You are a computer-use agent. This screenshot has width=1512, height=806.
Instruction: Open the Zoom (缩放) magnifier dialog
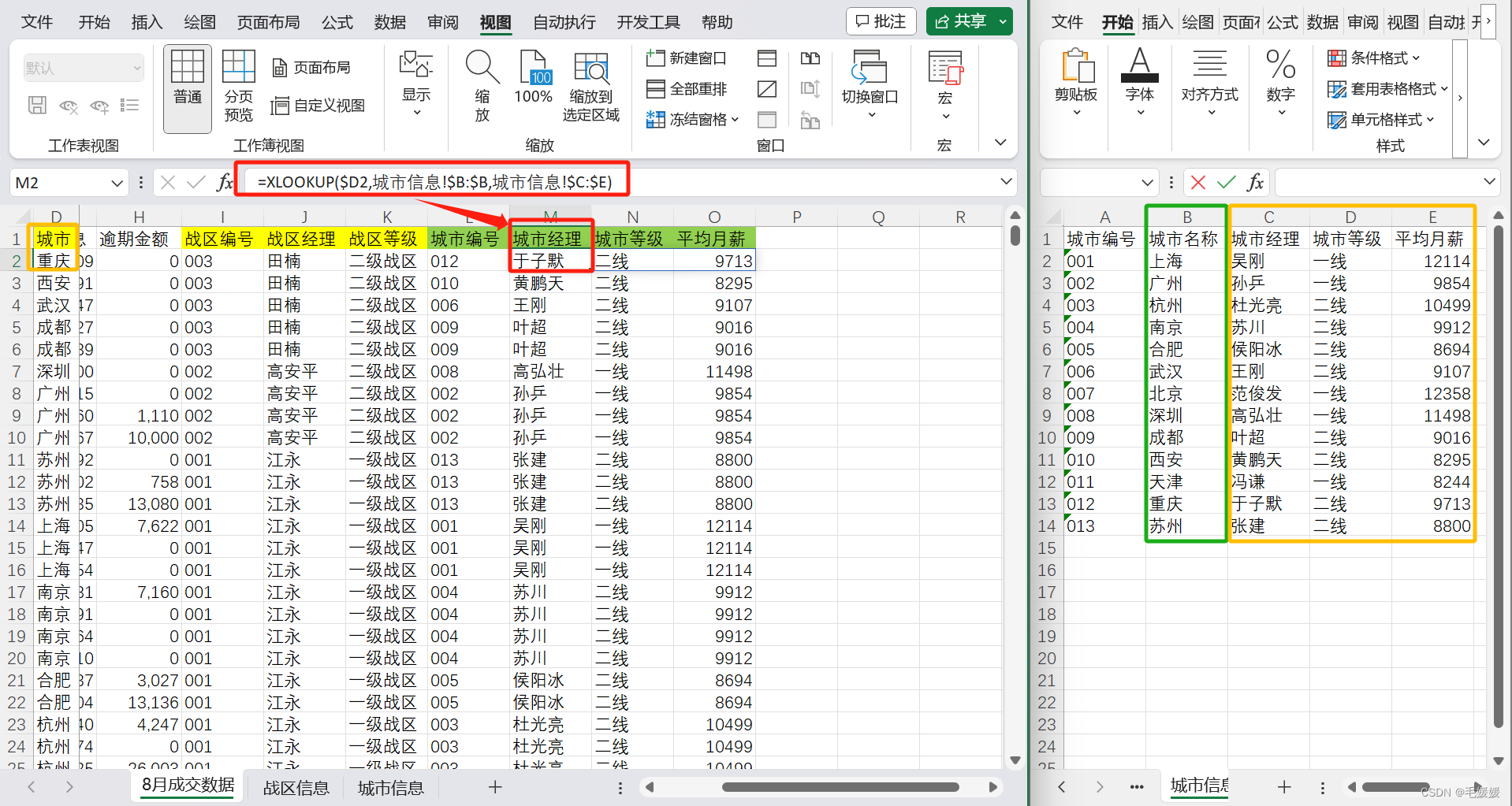tap(482, 87)
